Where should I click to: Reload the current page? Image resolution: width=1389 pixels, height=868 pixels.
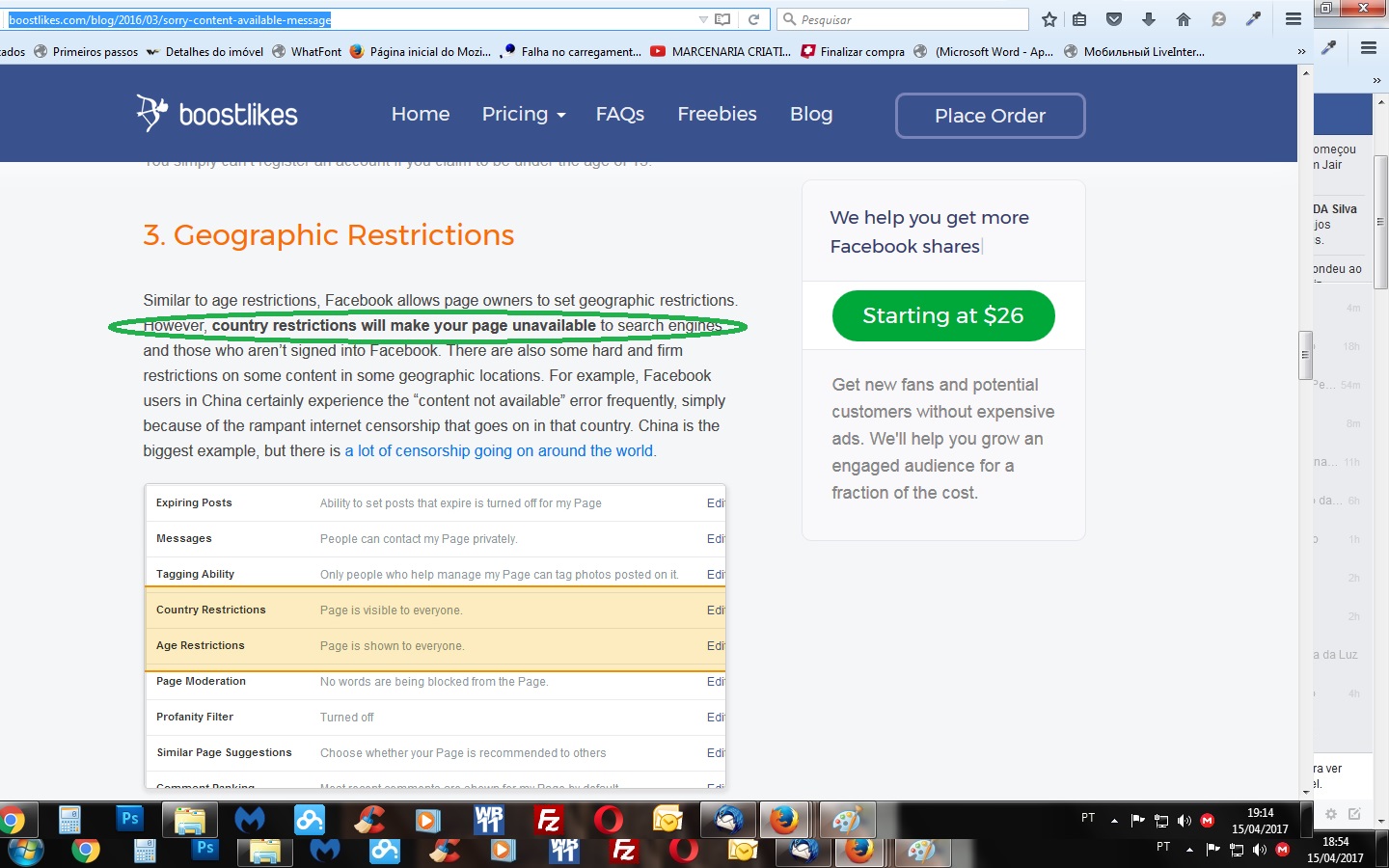pyautogui.click(x=754, y=19)
